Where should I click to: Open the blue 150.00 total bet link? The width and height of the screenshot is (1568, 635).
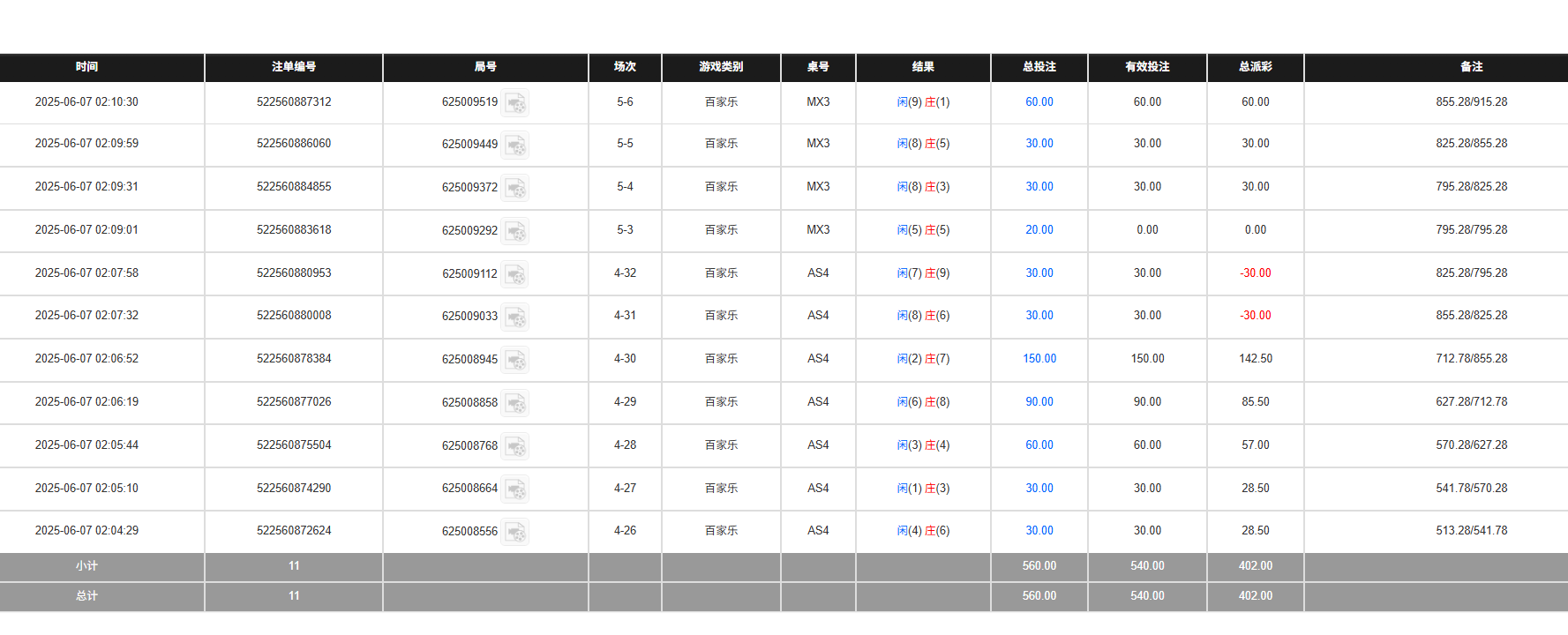coord(1039,359)
